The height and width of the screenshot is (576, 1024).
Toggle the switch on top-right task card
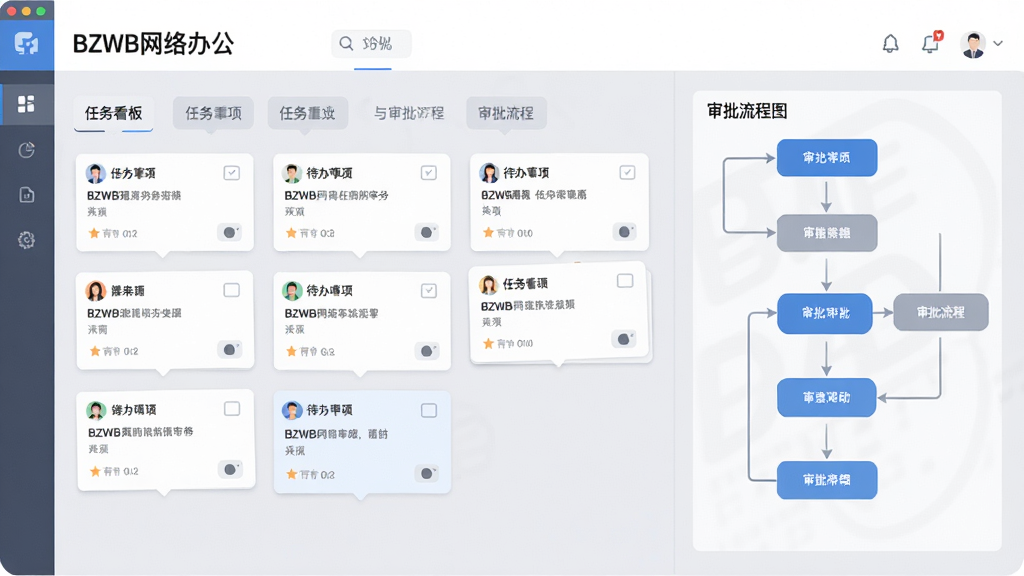624,231
